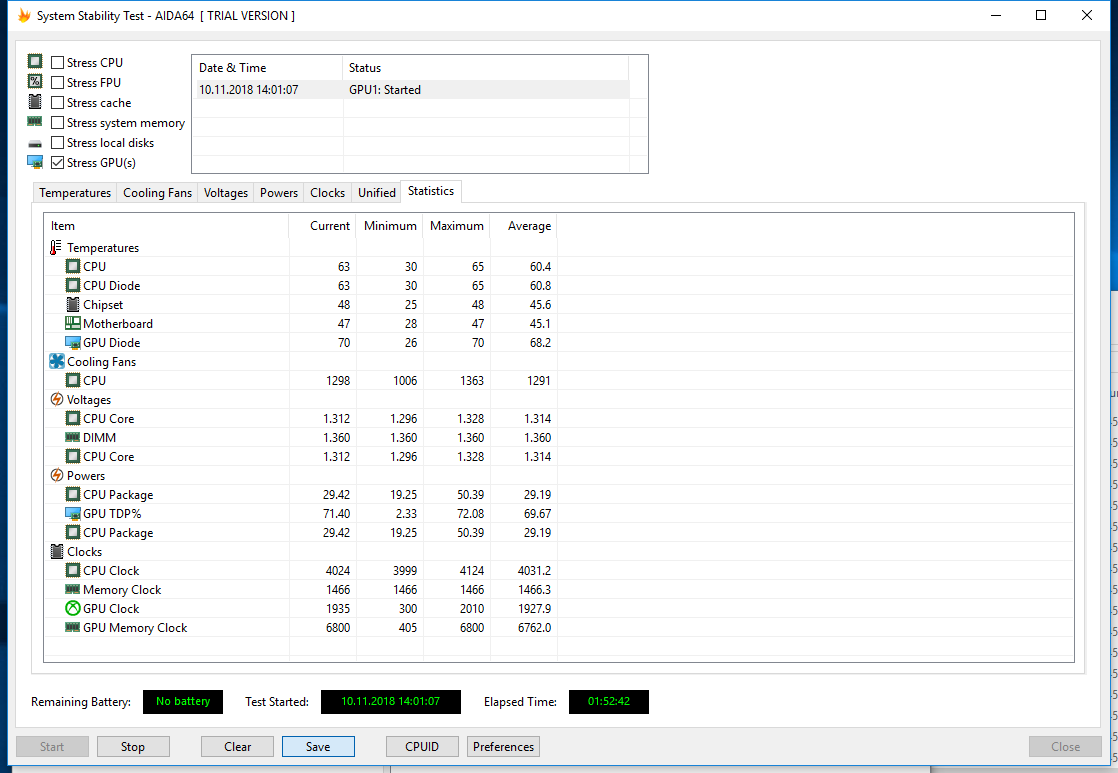The height and width of the screenshot is (773, 1118).
Task: Click the CPU Diode chip icon
Action: pyautogui.click(x=73, y=285)
